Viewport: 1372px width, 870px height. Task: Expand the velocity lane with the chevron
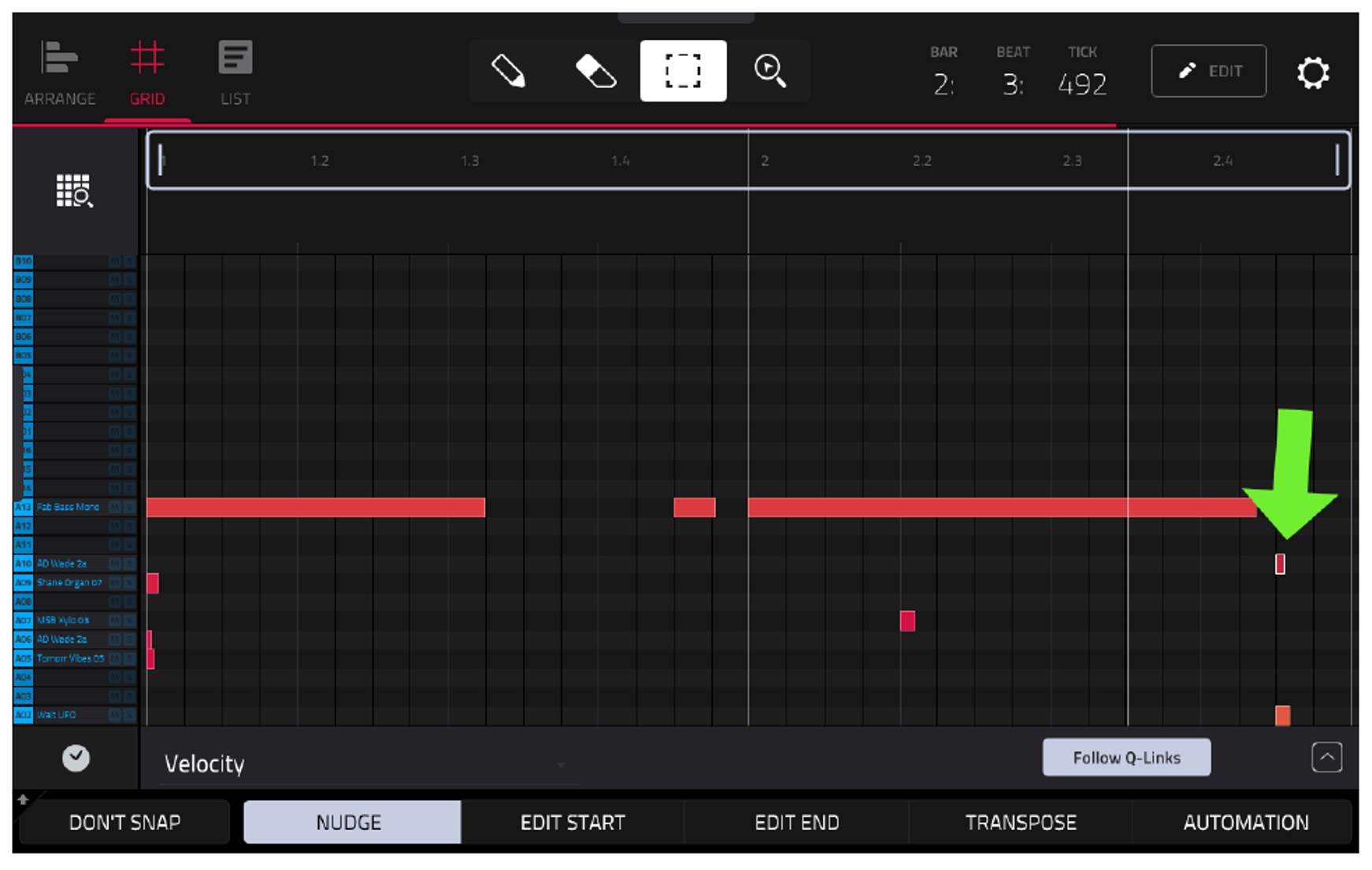point(1327,757)
